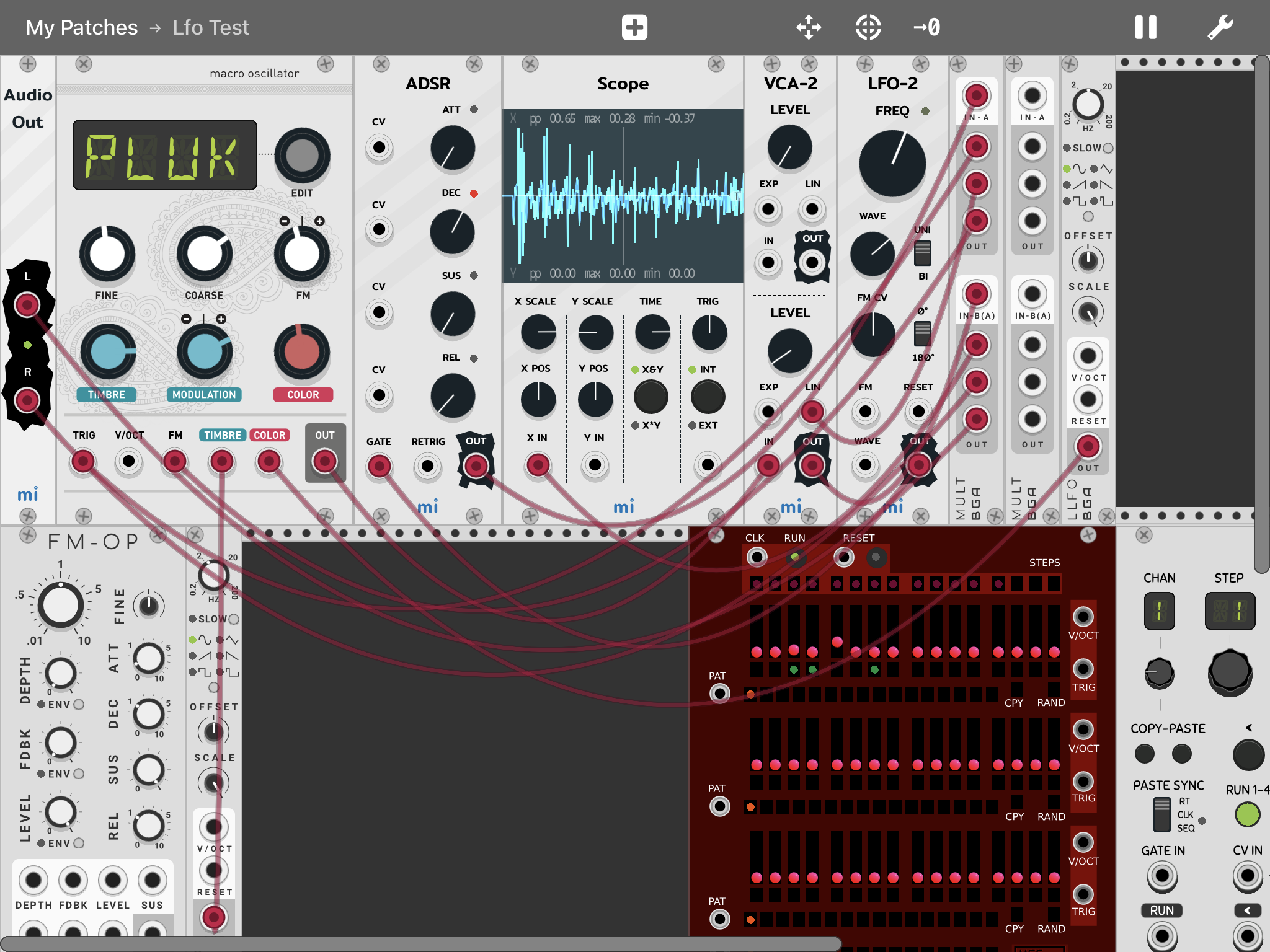Screen dimensions: 1270x952
Task: Remove the ADSR module via its X
Action: (381, 64)
